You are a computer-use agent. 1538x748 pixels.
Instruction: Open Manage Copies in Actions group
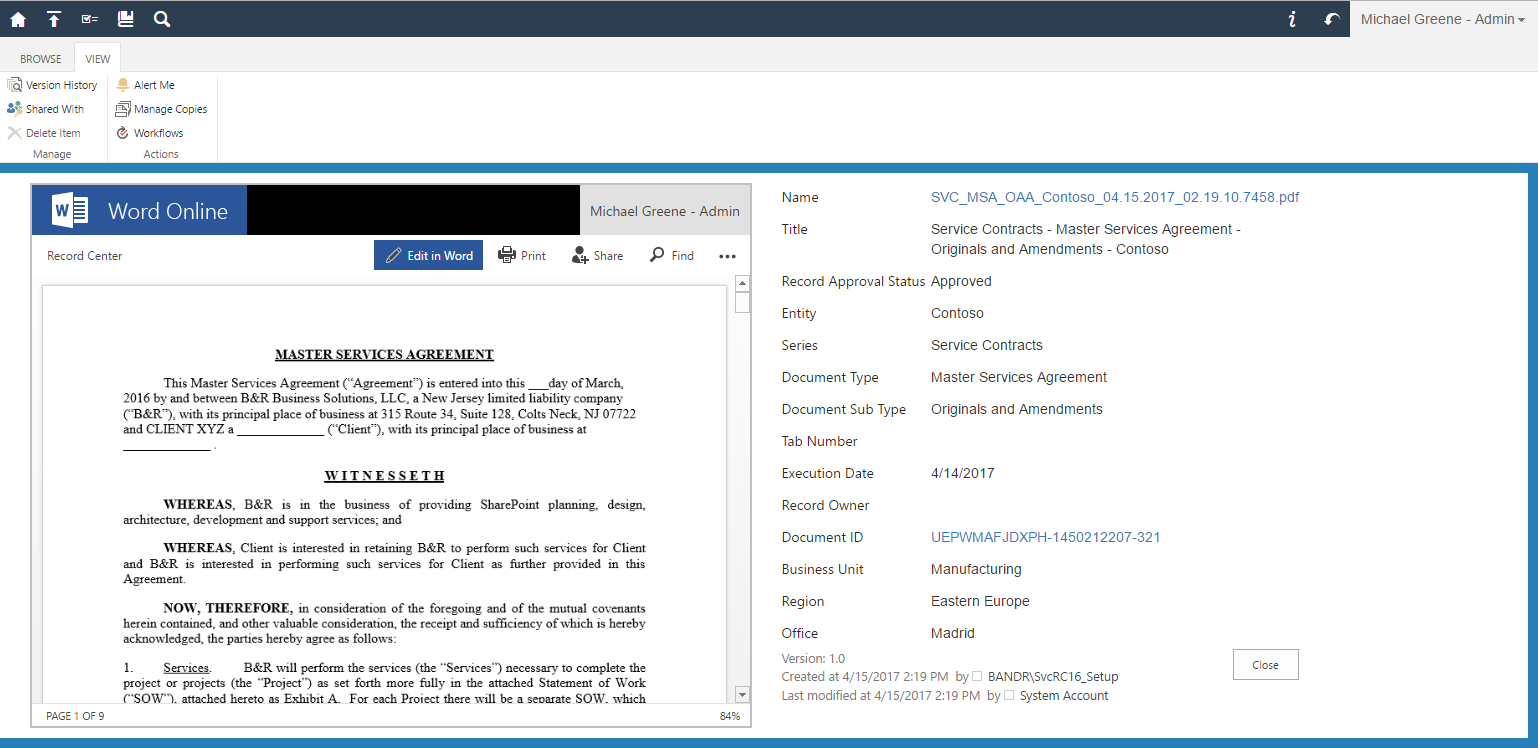tap(162, 109)
